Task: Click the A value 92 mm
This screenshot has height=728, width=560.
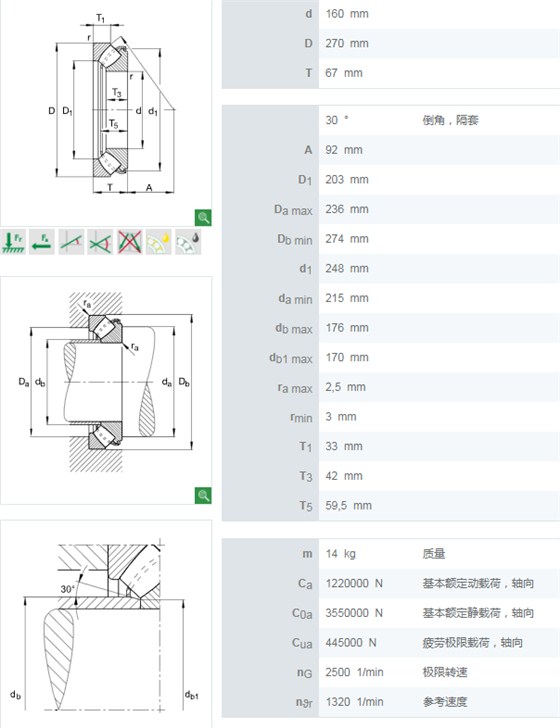Action: [344, 150]
